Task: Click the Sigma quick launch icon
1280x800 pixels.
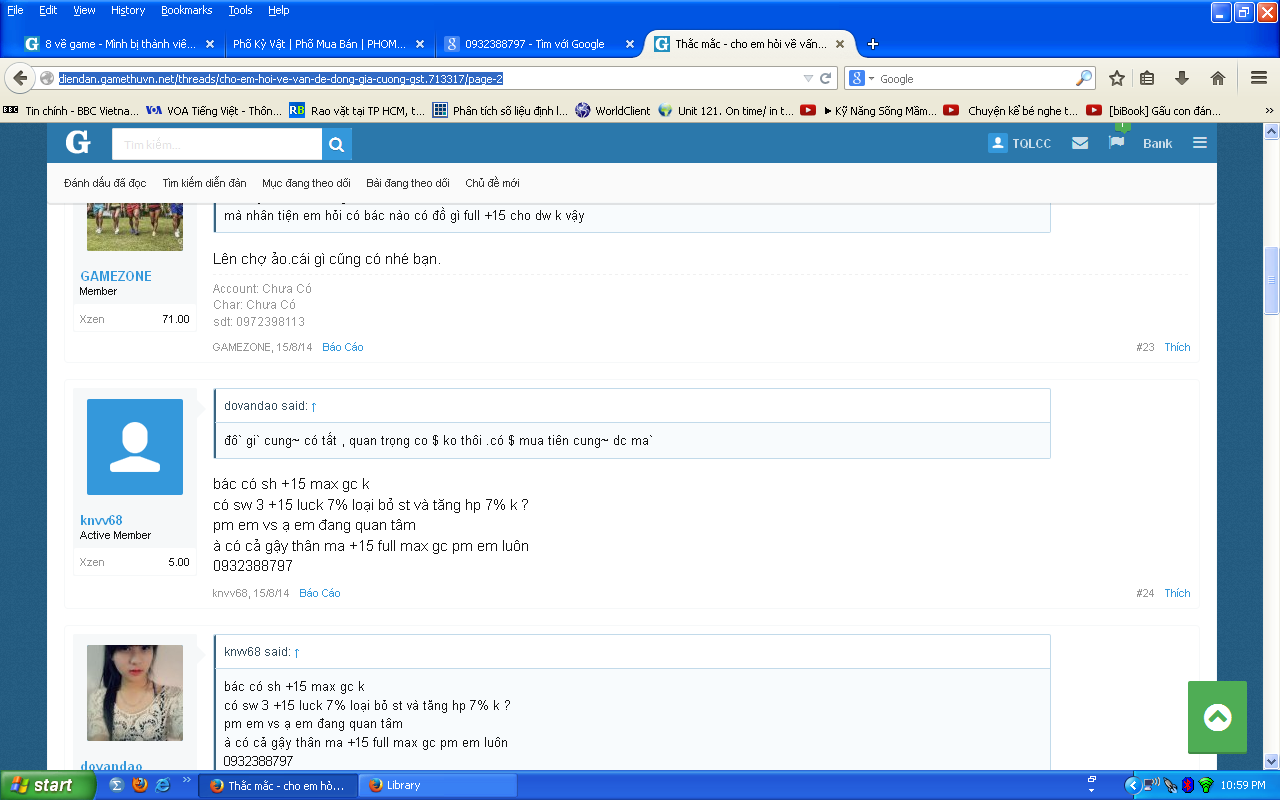Action: pyautogui.click(x=116, y=785)
